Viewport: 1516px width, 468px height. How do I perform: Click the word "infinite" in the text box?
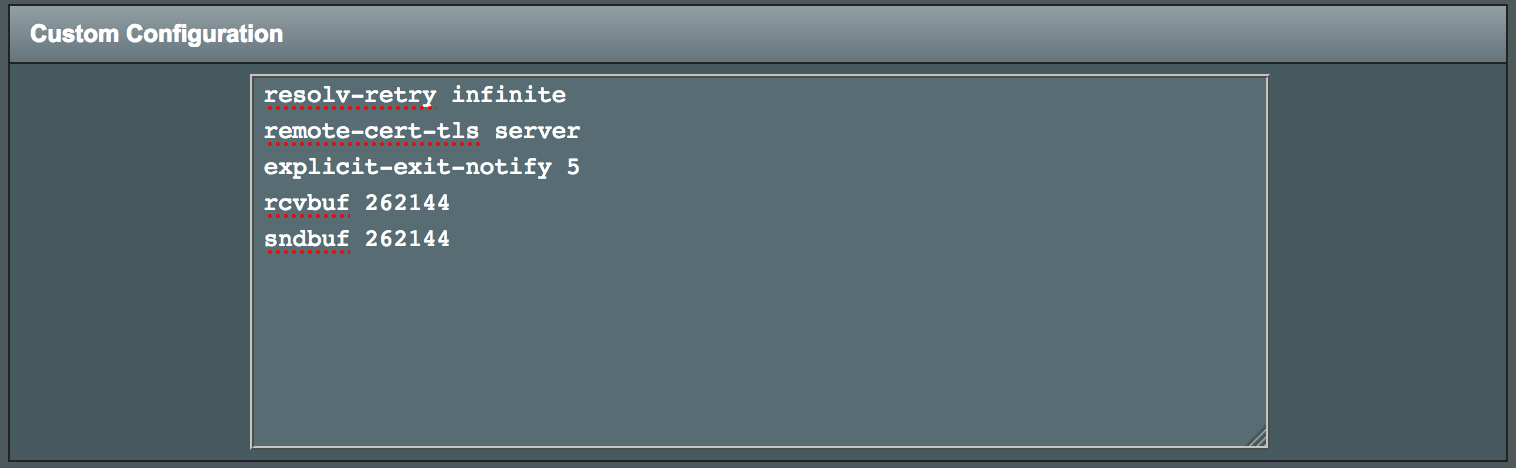point(508,95)
